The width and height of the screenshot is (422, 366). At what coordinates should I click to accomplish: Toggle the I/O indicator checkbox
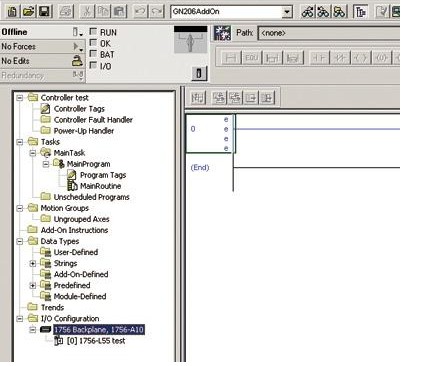click(93, 65)
